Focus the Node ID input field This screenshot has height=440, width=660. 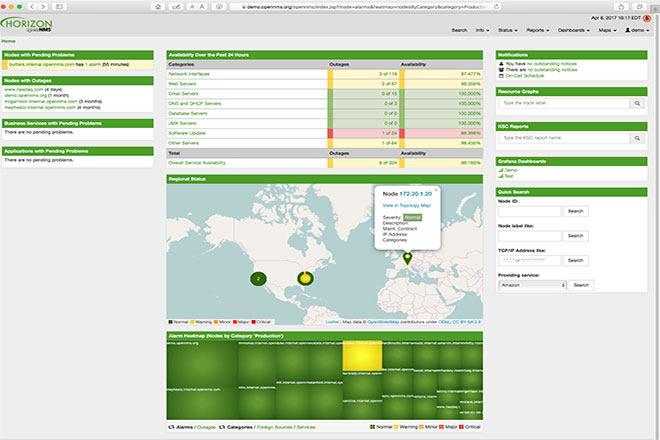coord(530,211)
